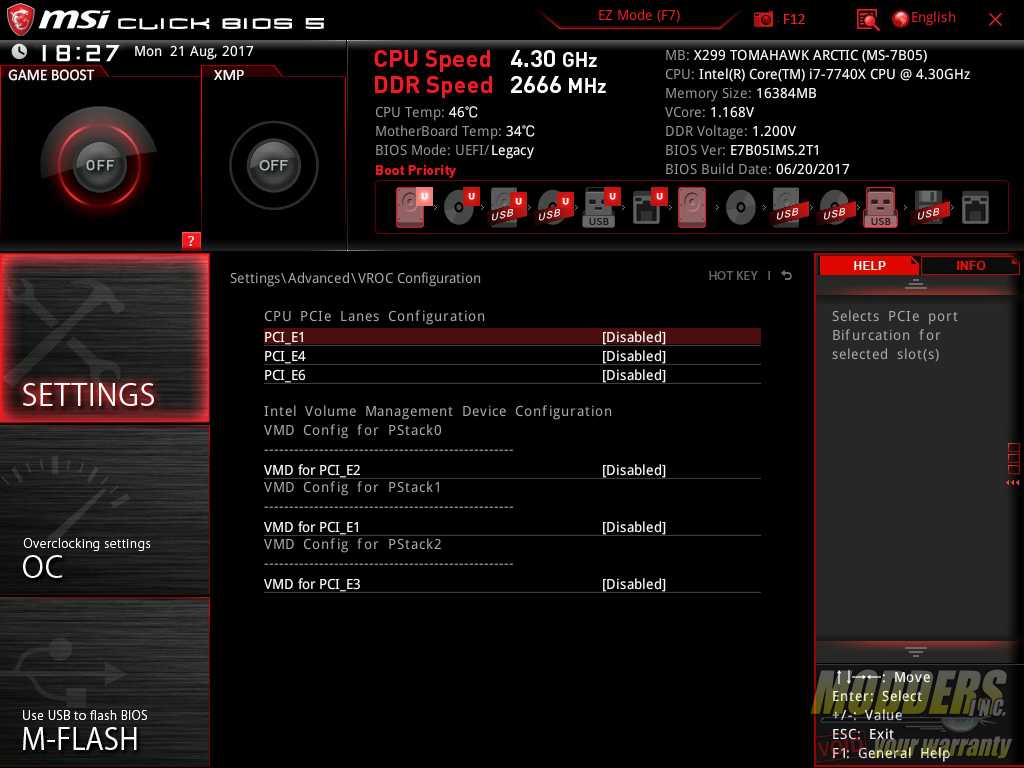Screen dimensions: 1024x768
Task: Click the MB: X299 TOMAHAWK ARCTIC text
Action: point(795,55)
